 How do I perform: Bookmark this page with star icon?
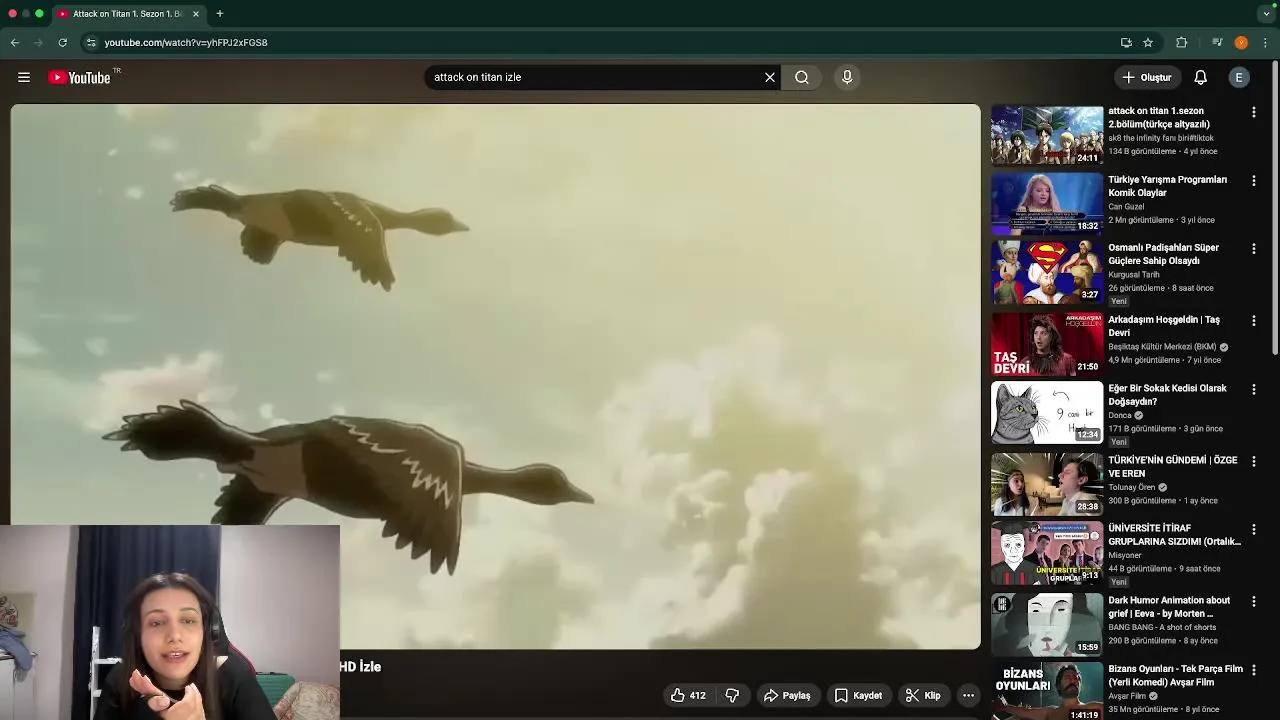(x=1148, y=42)
